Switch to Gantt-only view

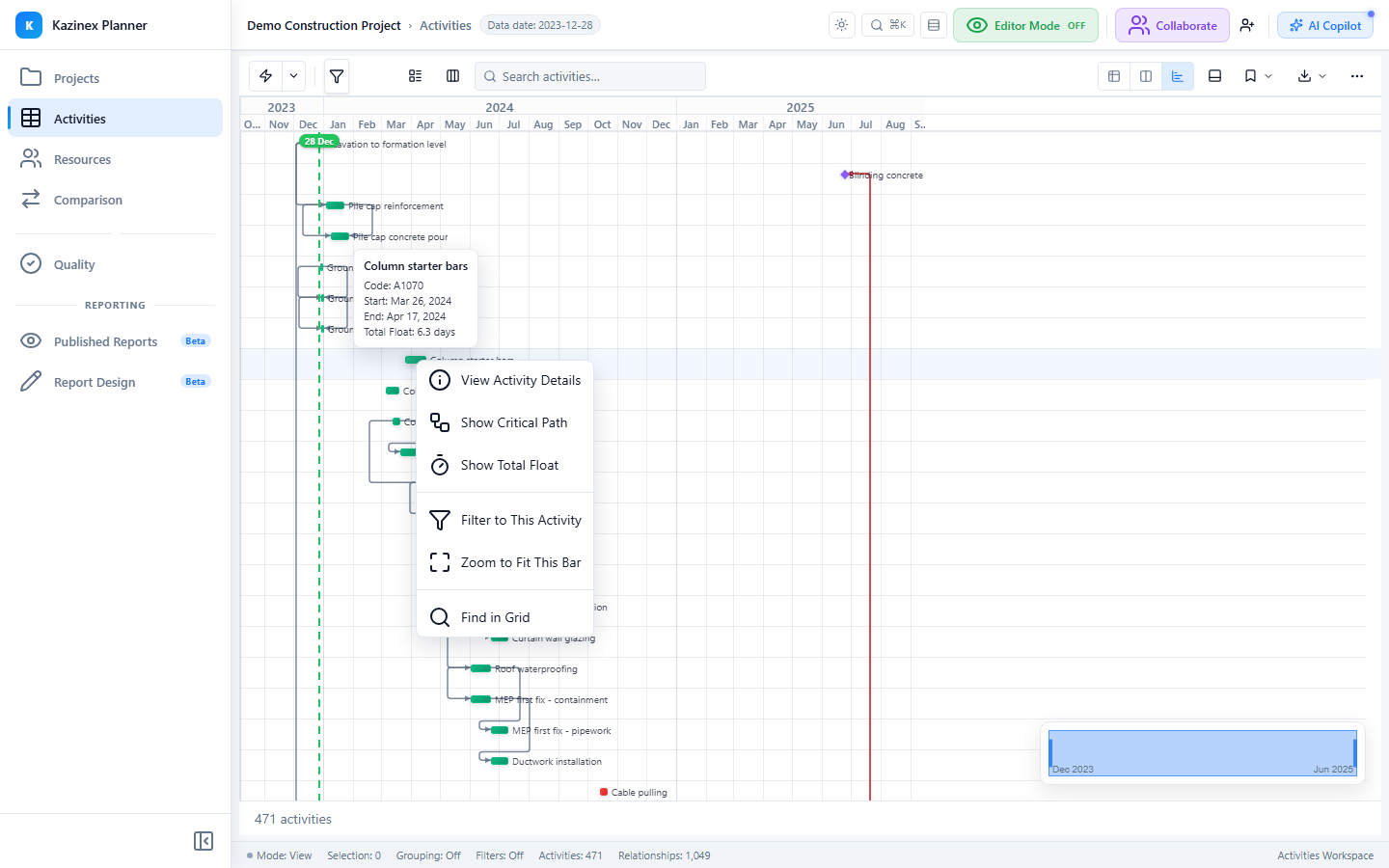(1178, 76)
